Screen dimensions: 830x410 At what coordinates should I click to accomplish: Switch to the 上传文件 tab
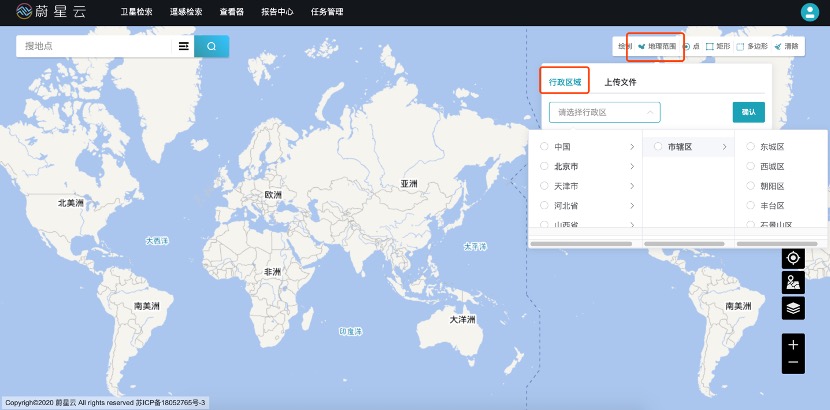[620, 82]
